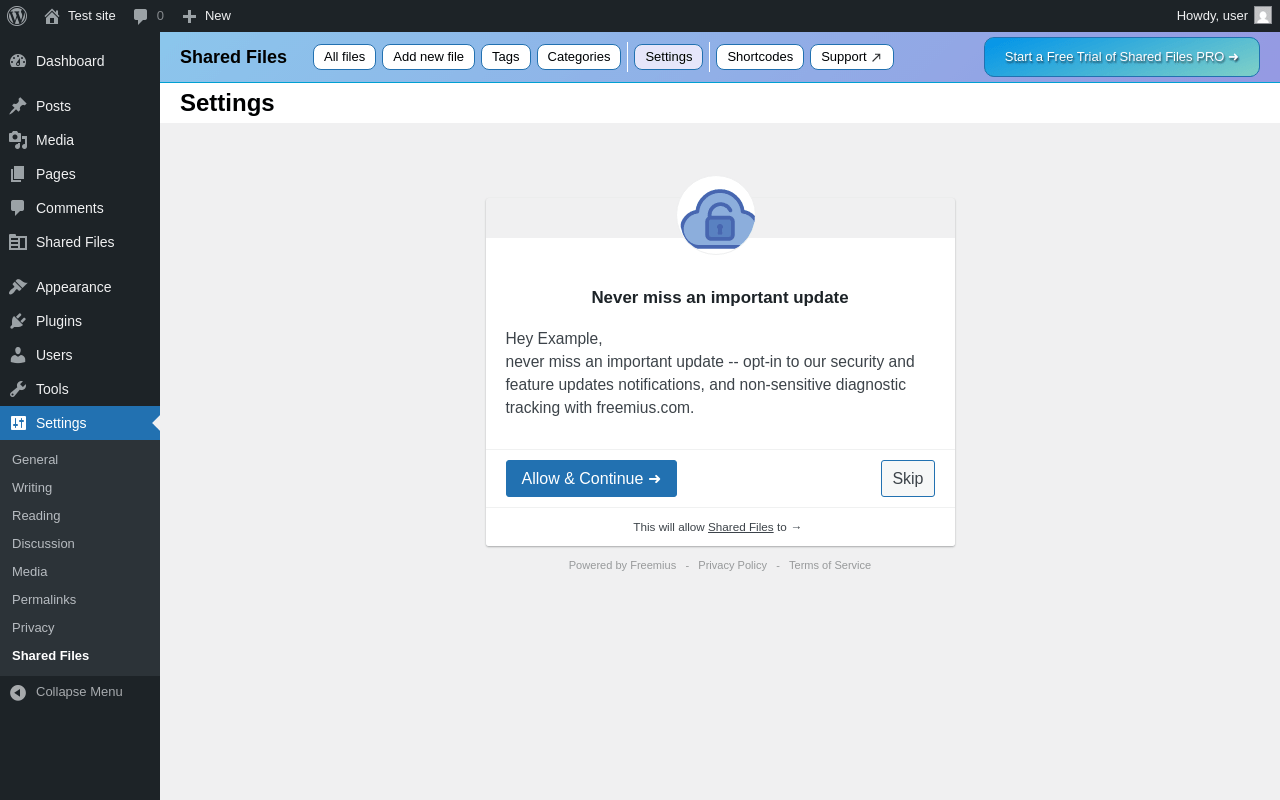Click the Shared Files link in dialog
This screenshot has width=1280, height=800.
click(740, 527)
